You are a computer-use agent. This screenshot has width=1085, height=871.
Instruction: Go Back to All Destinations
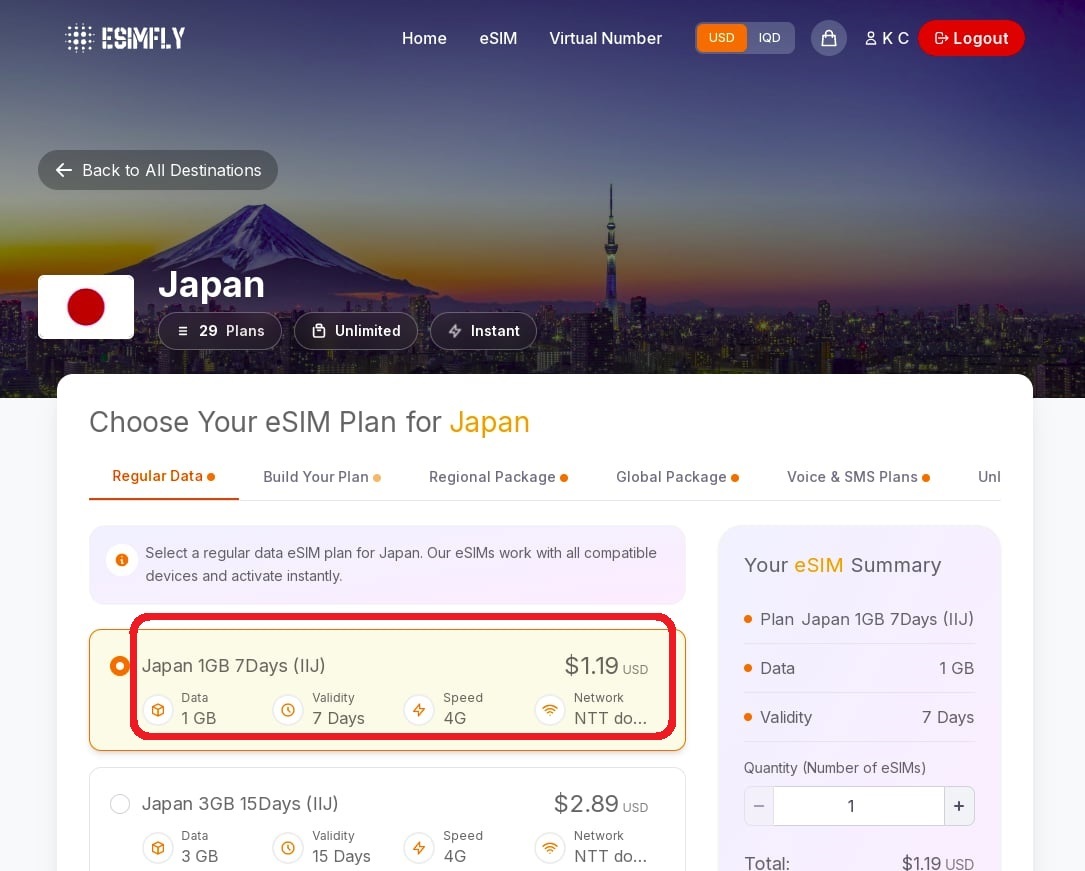tap(158, 170)
